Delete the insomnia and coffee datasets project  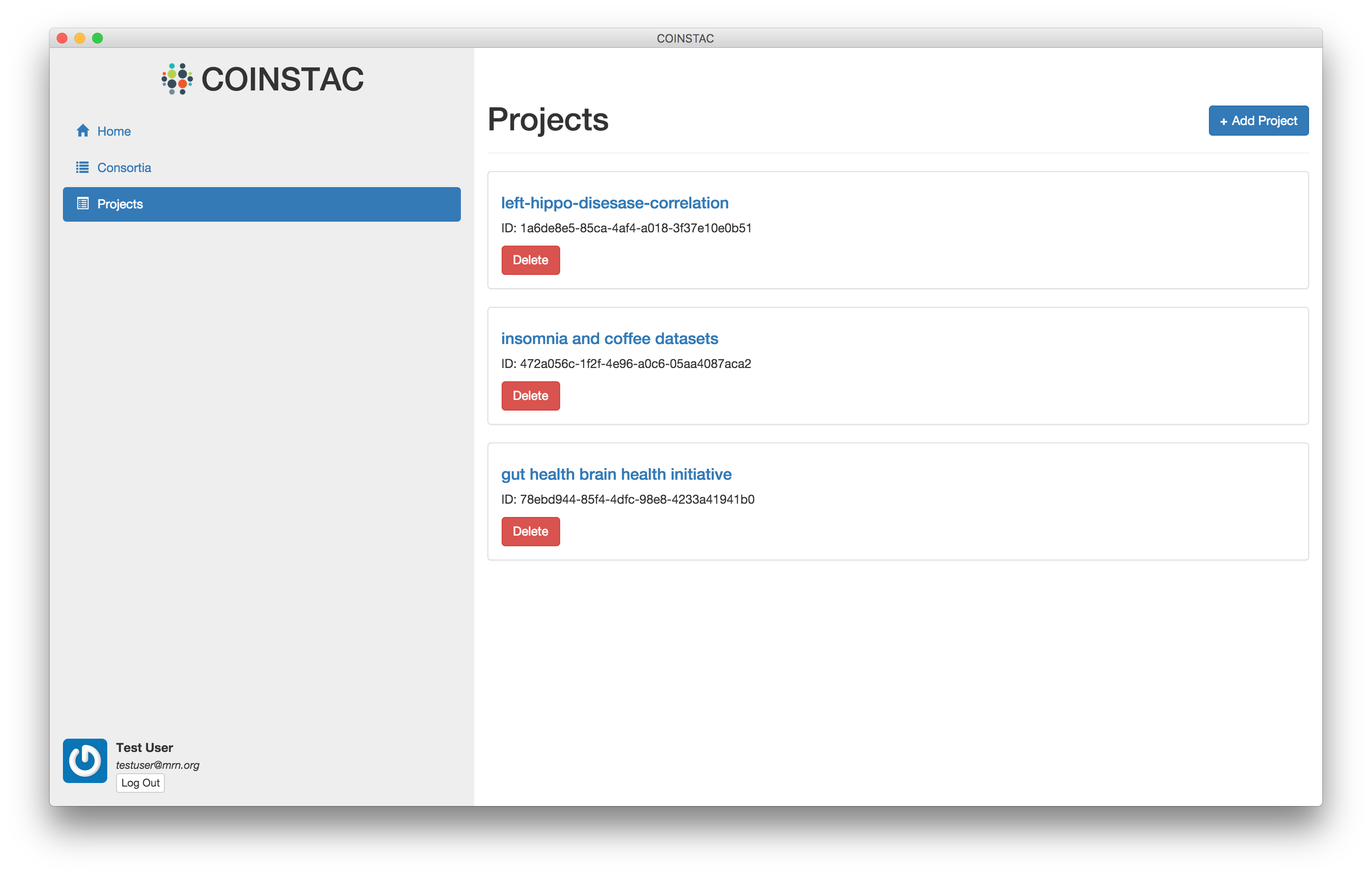[x=530, y=396]
